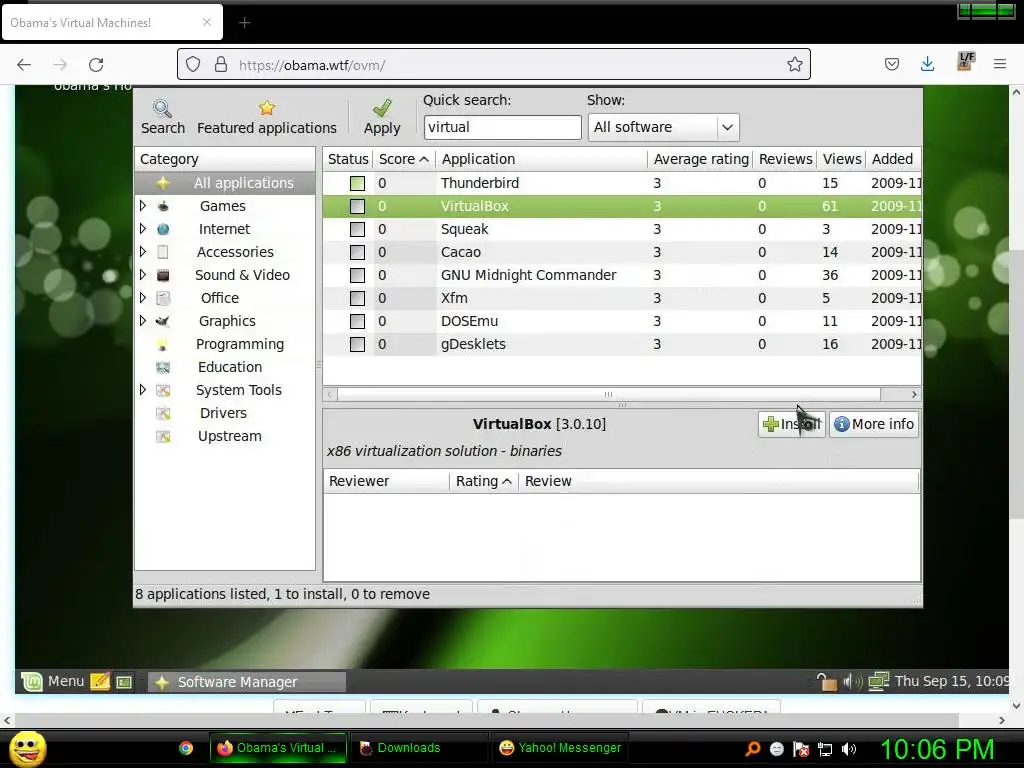Reload the obama.wtf page
The image size is (1024, 768).
tap(96, 65)
